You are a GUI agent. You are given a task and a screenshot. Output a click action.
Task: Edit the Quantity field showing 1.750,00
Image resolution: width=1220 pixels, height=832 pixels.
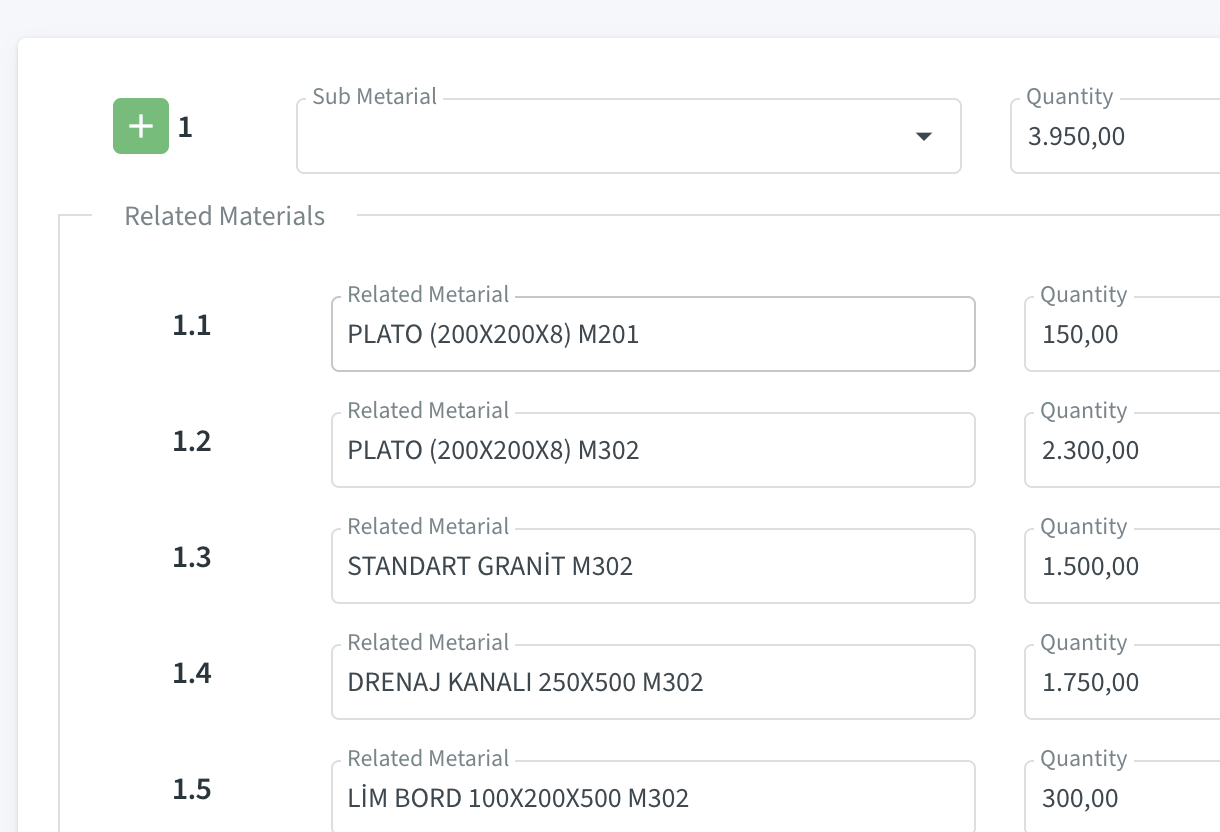1122,682
